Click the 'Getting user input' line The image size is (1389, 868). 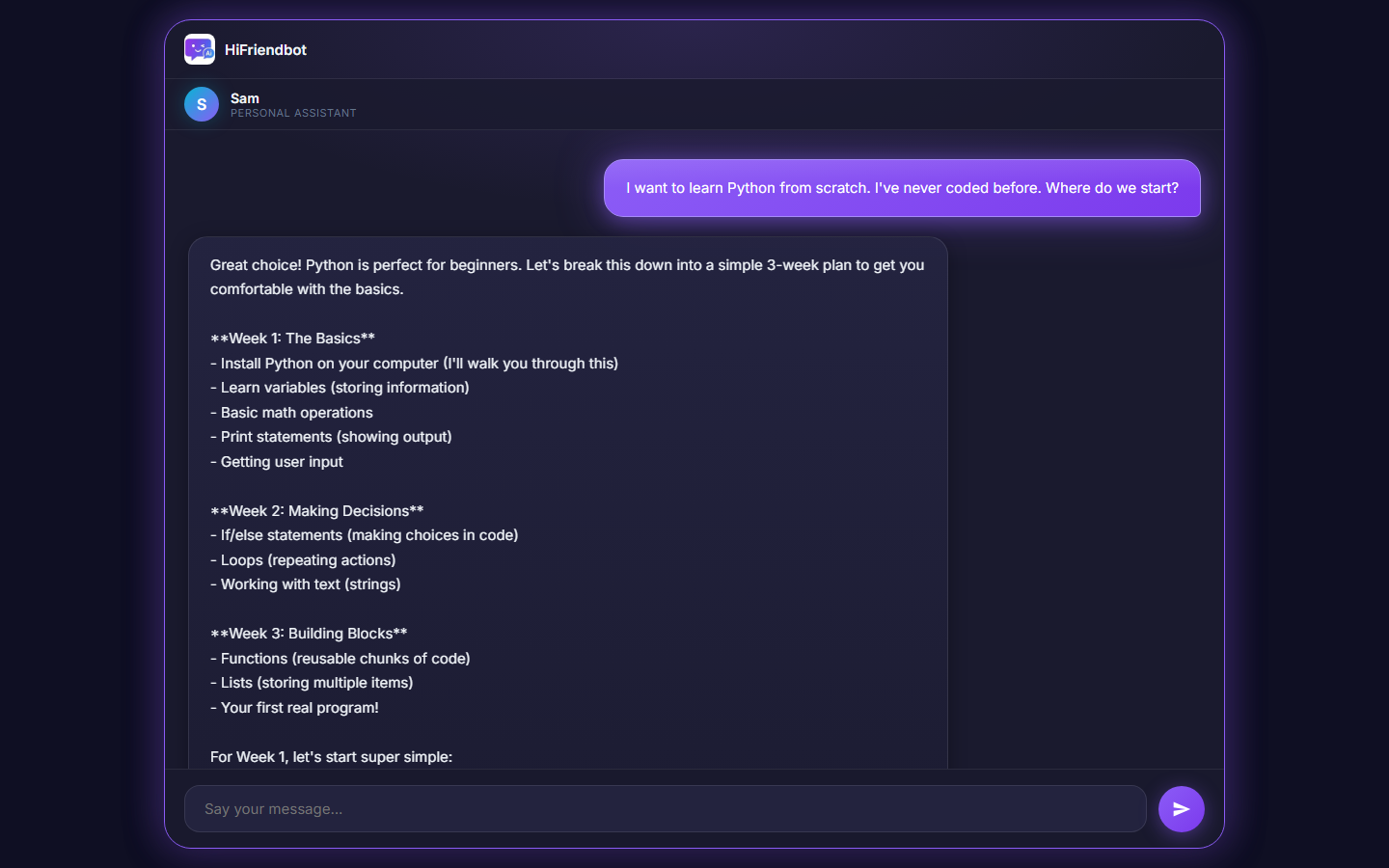[277, 462]
